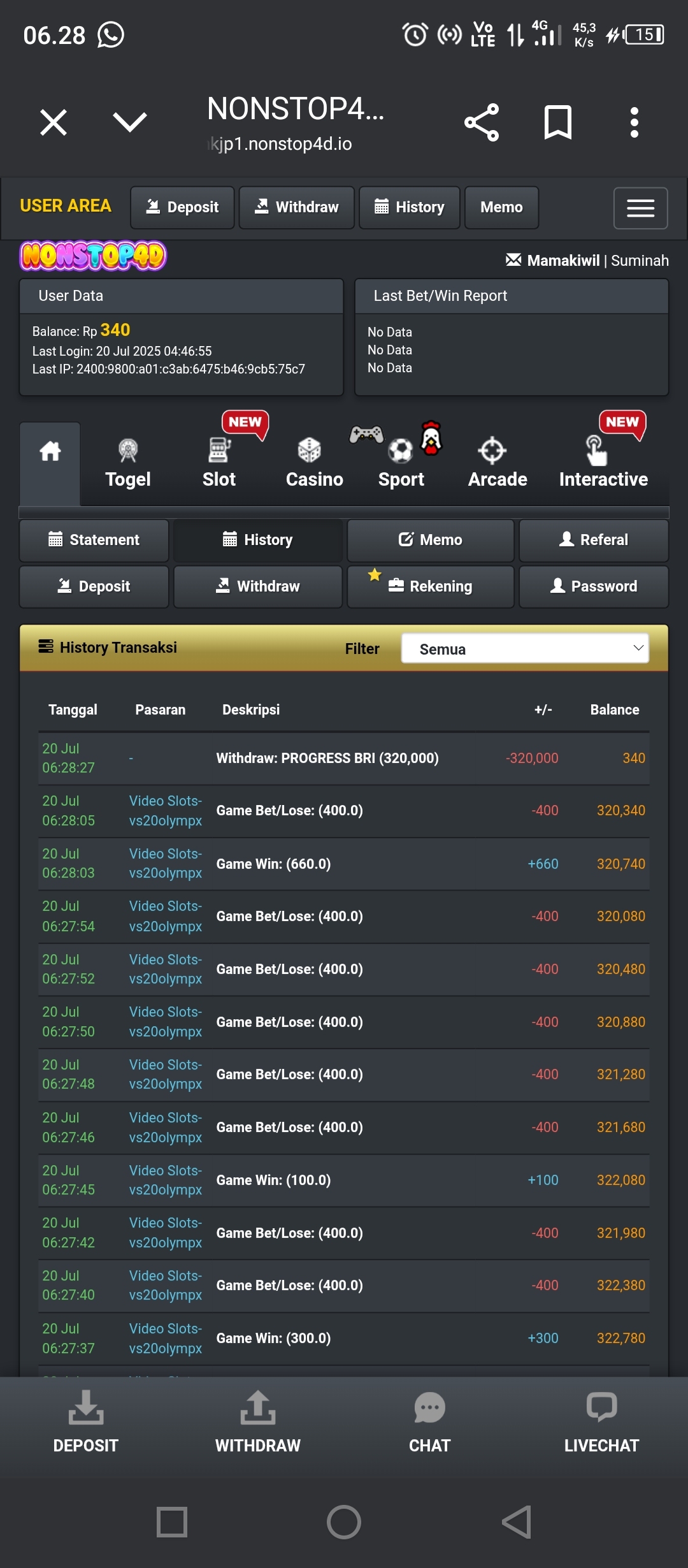The image size is (688, 1568).
Task: Click the Pasaran column header
Action: point(161,710)
